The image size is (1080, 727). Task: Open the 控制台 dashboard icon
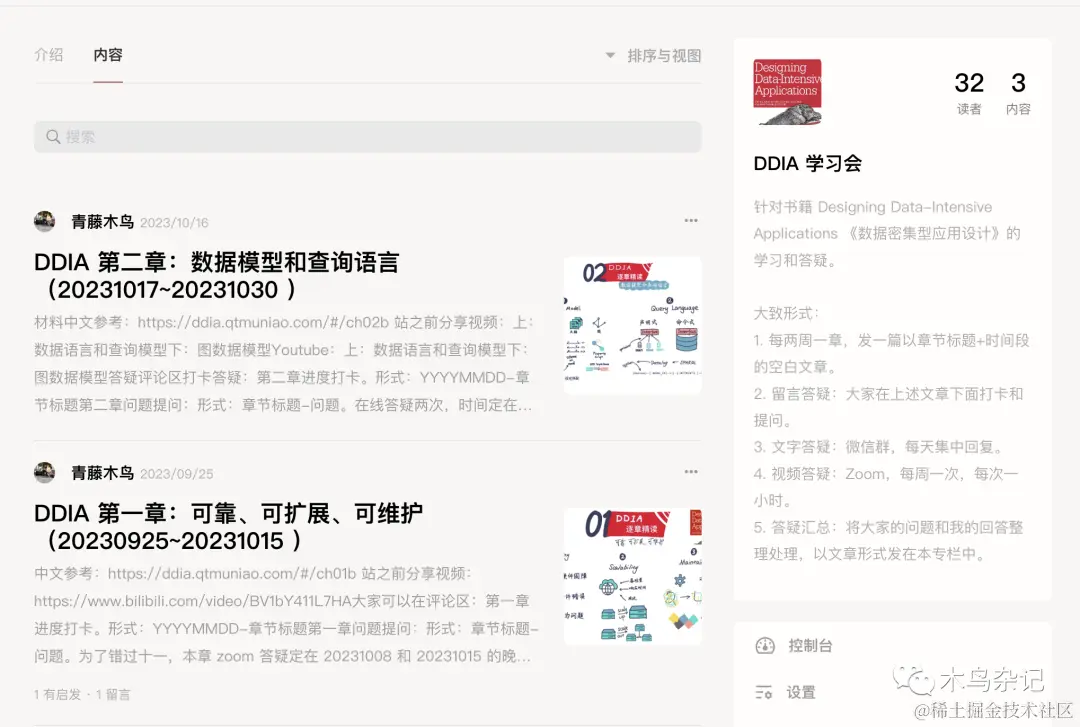765,645
